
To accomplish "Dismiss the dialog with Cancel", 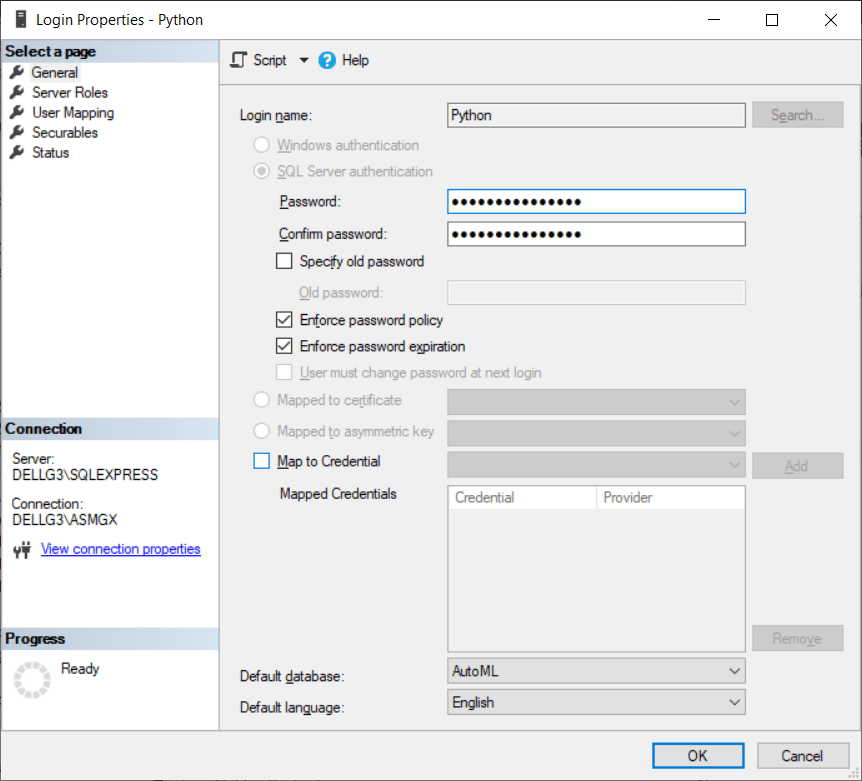I will [x=802, y=755].
